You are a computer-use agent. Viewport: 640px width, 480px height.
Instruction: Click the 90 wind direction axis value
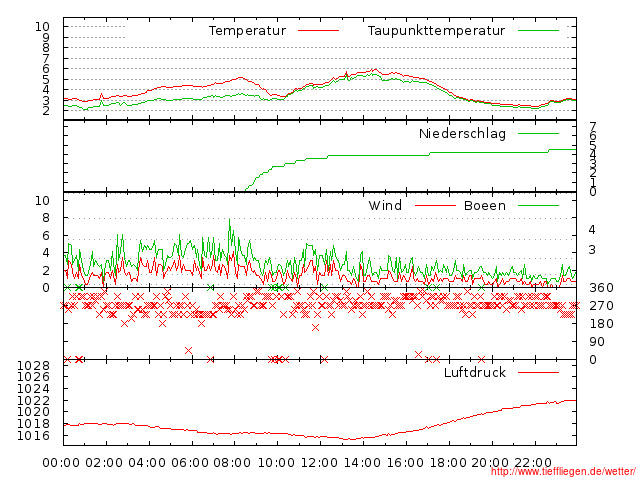point(597,342)
